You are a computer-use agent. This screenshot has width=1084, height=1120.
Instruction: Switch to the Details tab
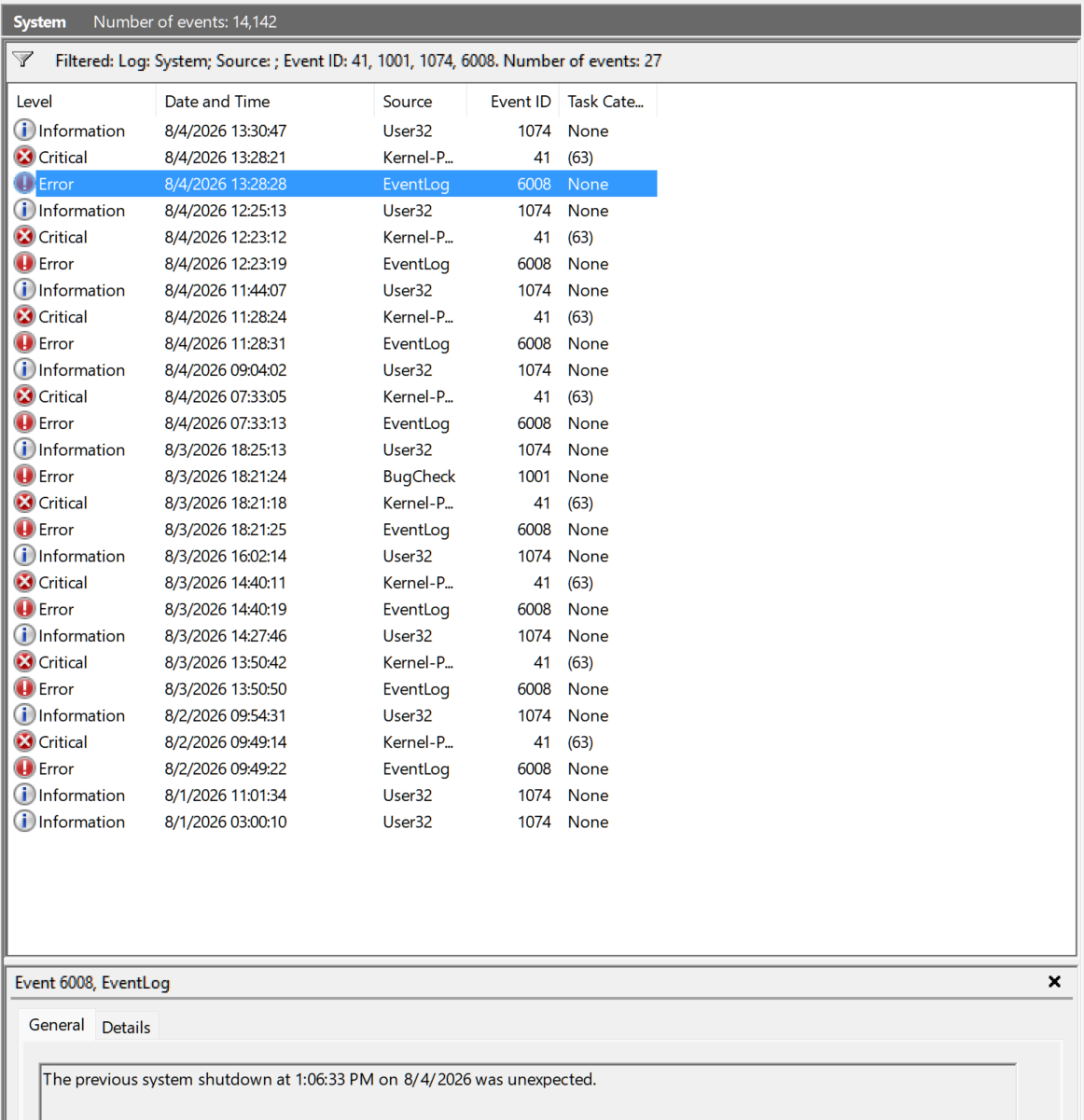coord(126,1027)
